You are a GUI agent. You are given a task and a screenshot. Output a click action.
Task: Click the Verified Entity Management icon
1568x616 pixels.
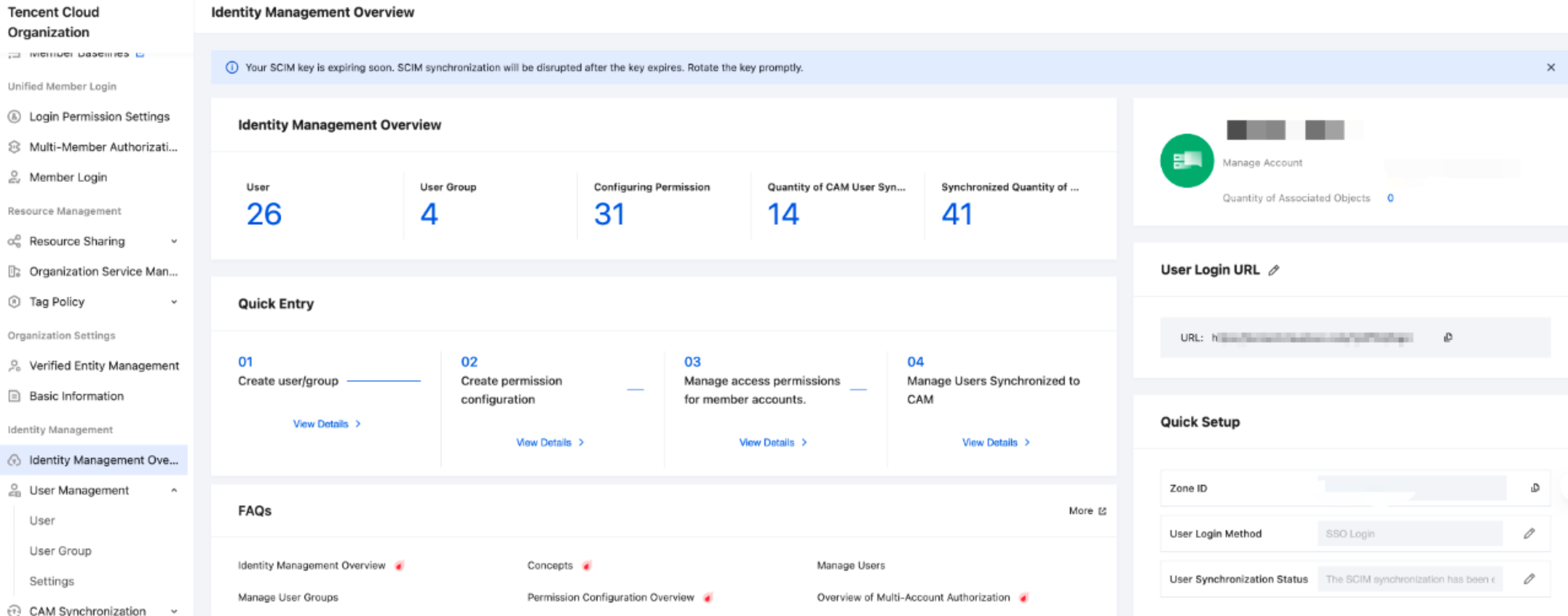coord(15,366)
